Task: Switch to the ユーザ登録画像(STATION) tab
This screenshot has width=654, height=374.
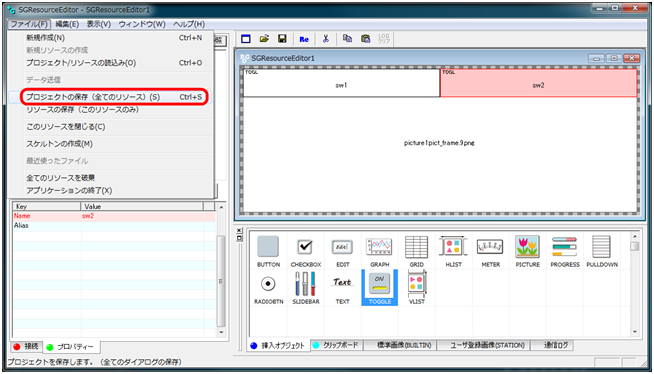Action: (483, 345)
